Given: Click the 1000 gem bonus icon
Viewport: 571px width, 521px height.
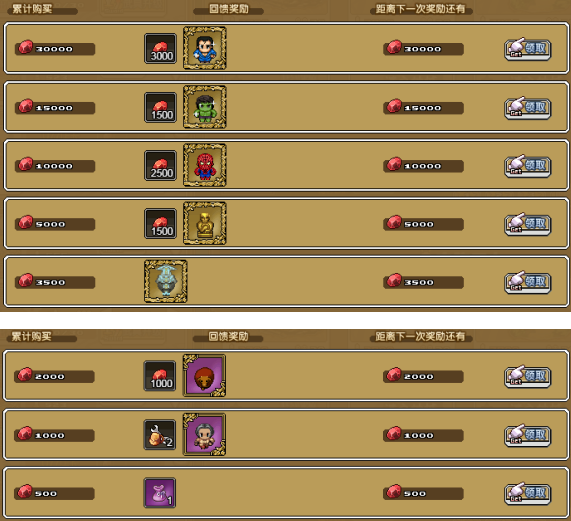Looking at the screenshot, I should tap(160, 376).
